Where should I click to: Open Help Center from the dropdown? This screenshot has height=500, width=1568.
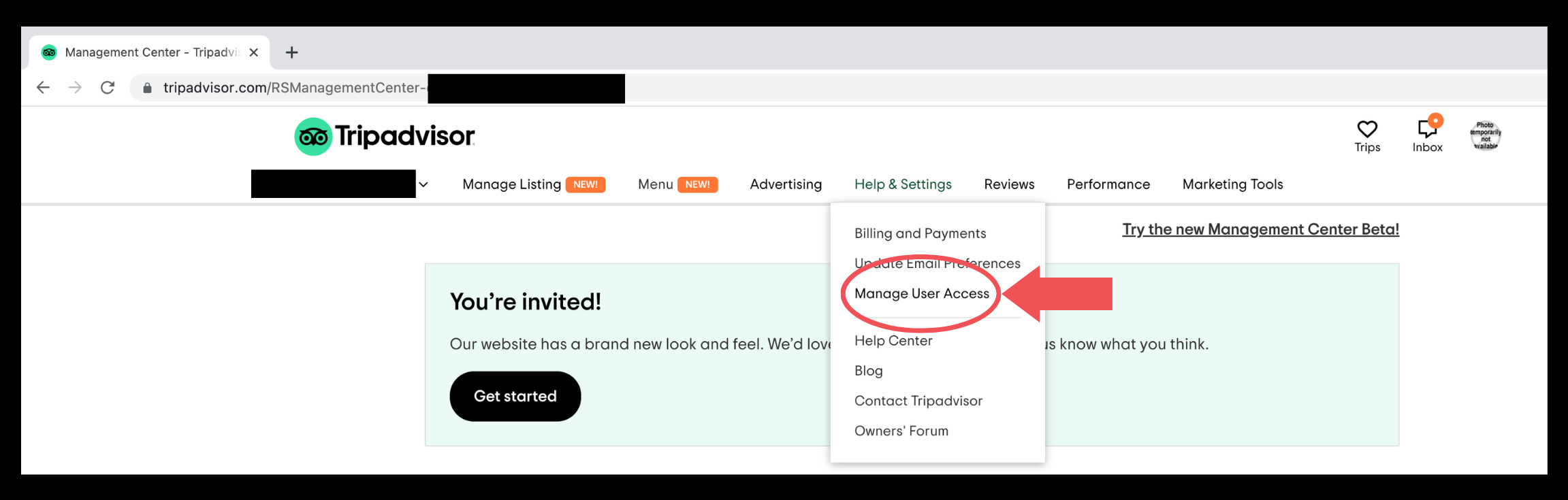tap(893, 341)
